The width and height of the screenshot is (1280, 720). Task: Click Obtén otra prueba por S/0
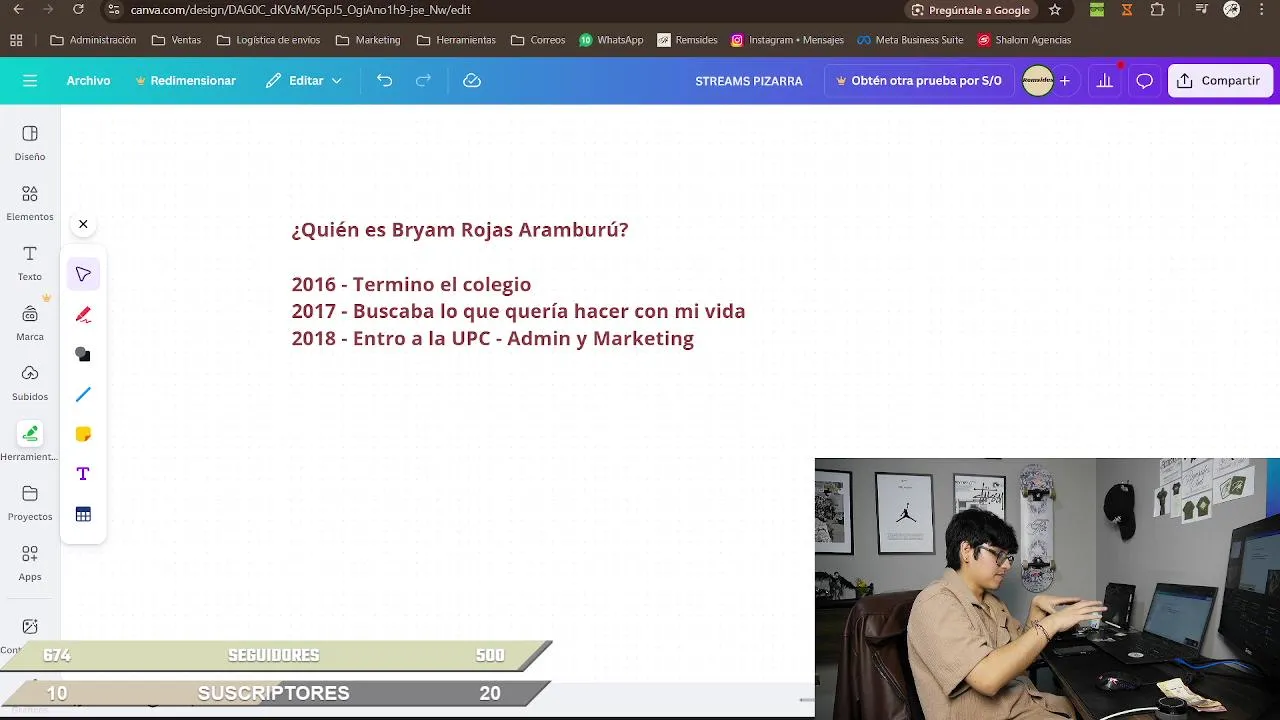pyautogui.click(x=919, y=81)
